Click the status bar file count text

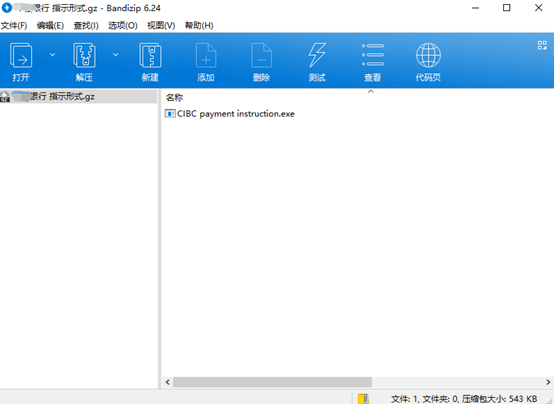click(x=464, y=399)
